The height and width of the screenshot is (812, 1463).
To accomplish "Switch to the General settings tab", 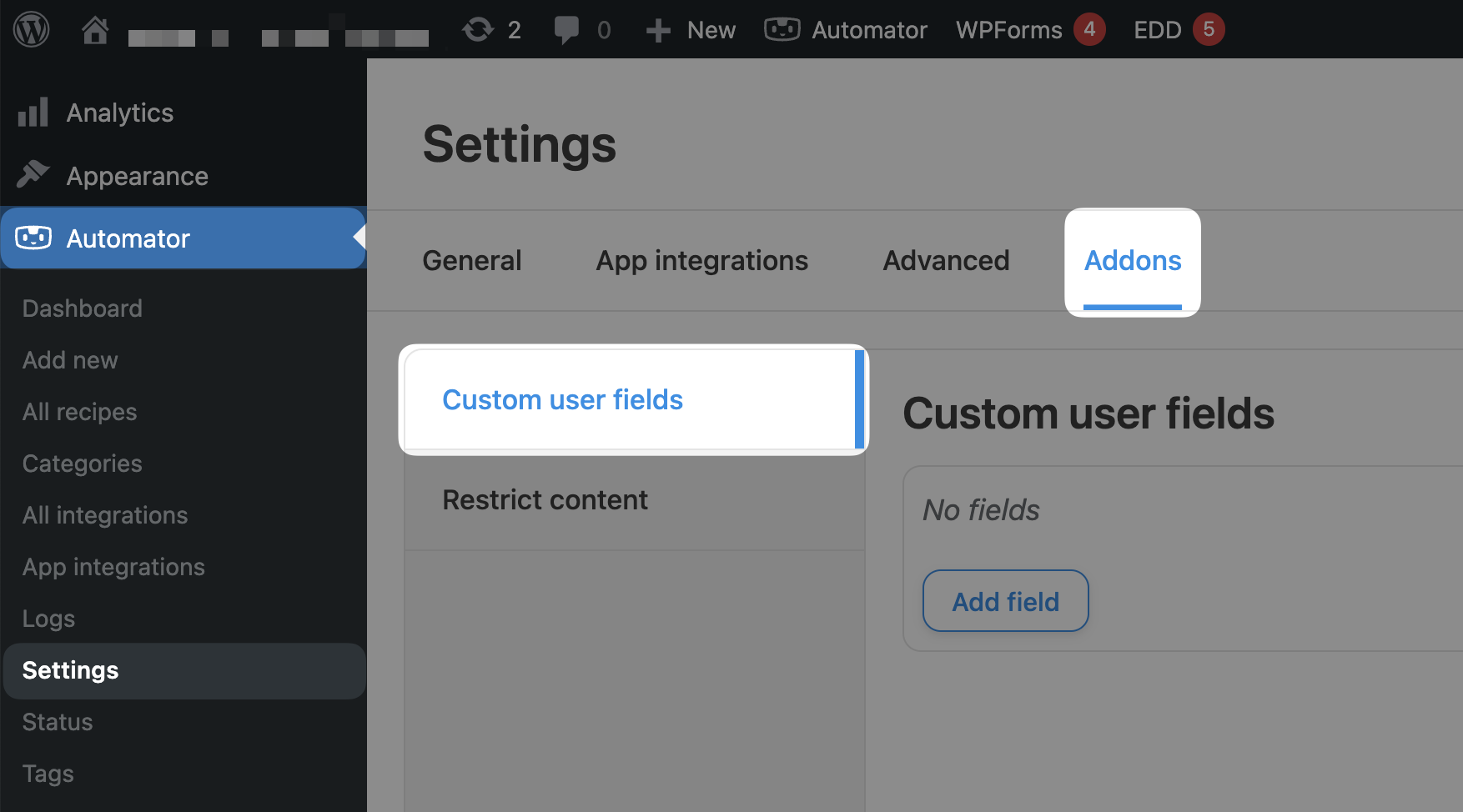I will point(472,261).
